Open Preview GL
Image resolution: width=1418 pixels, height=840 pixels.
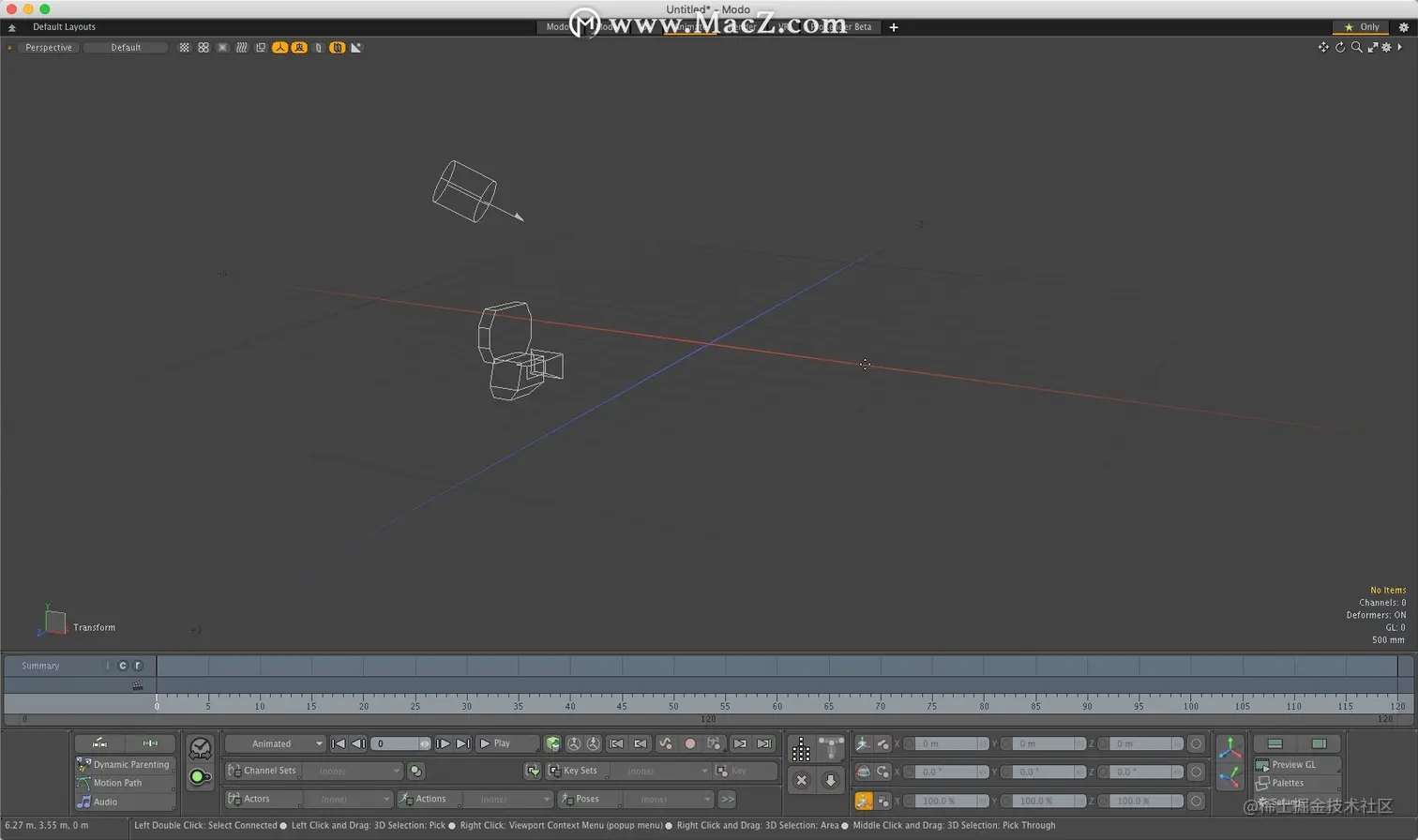tap(1297, 764)
